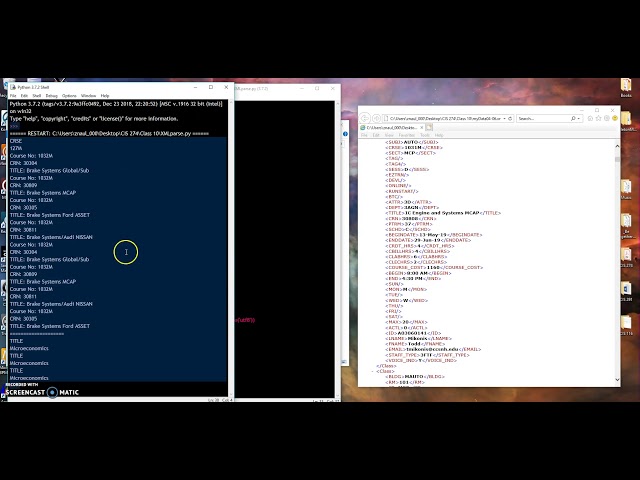The width and height of the screenshot is (640, 480).
Task: Click the STAFF_TYPE XML element line
Action: coord(427,355)
